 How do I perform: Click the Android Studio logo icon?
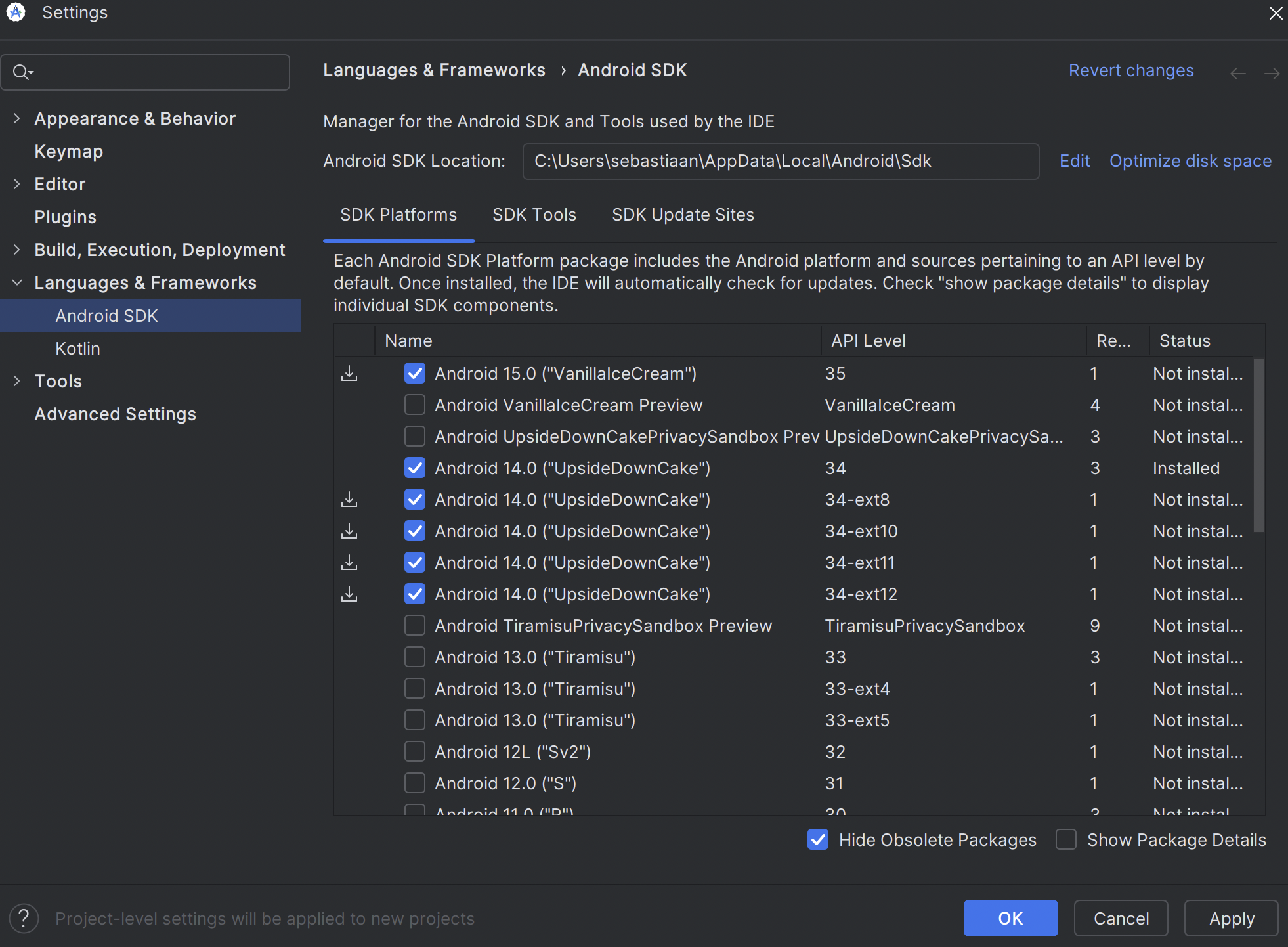pos(16,12)
